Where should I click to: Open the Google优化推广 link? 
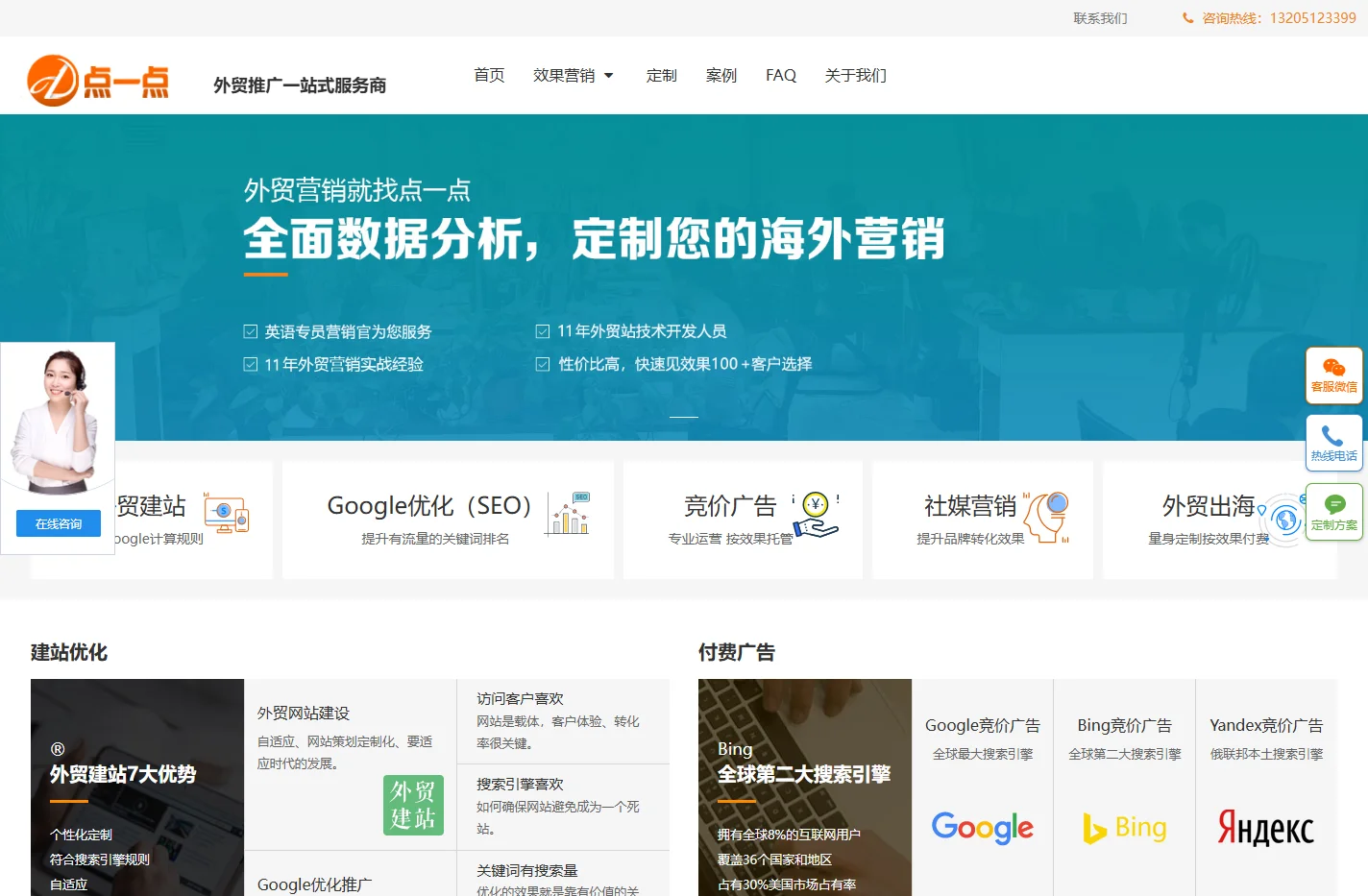pyautogui.click(x=314, y=884)
